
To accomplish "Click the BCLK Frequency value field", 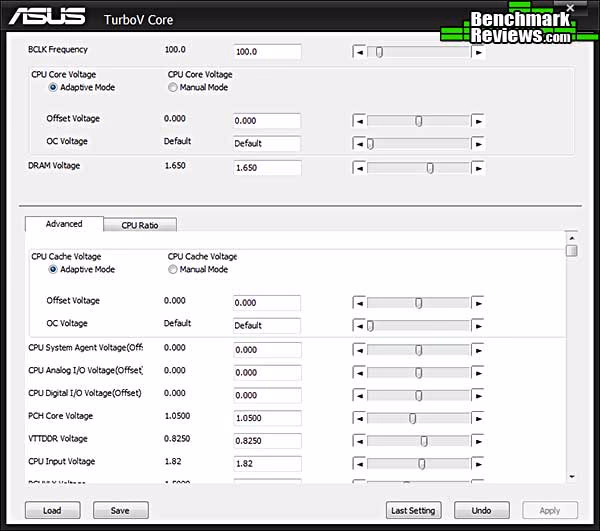I will (x=267, y=52).
